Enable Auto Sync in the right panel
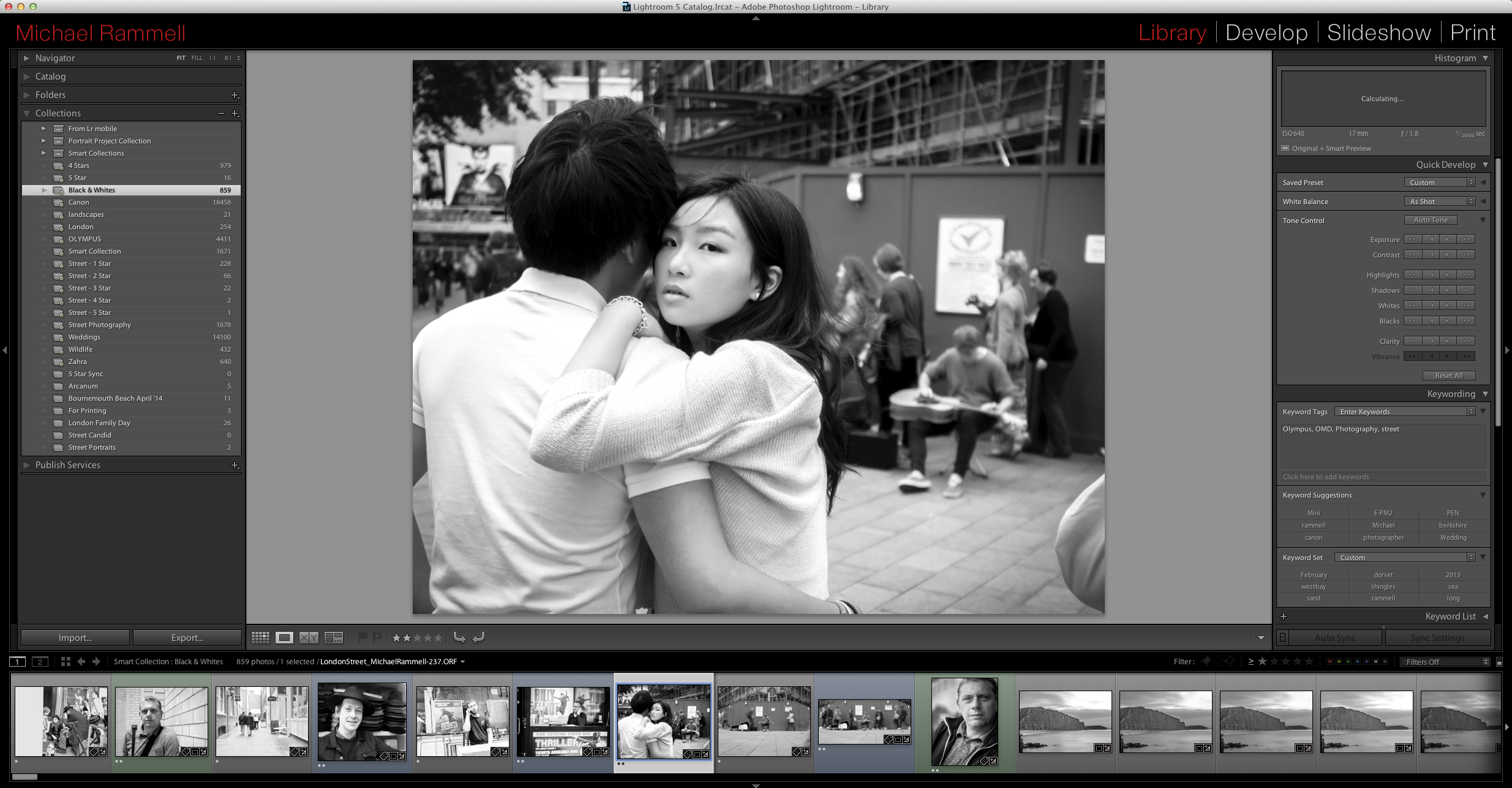The height and width of the screenshot is (788, 1512). click(x=1336, y=637)
